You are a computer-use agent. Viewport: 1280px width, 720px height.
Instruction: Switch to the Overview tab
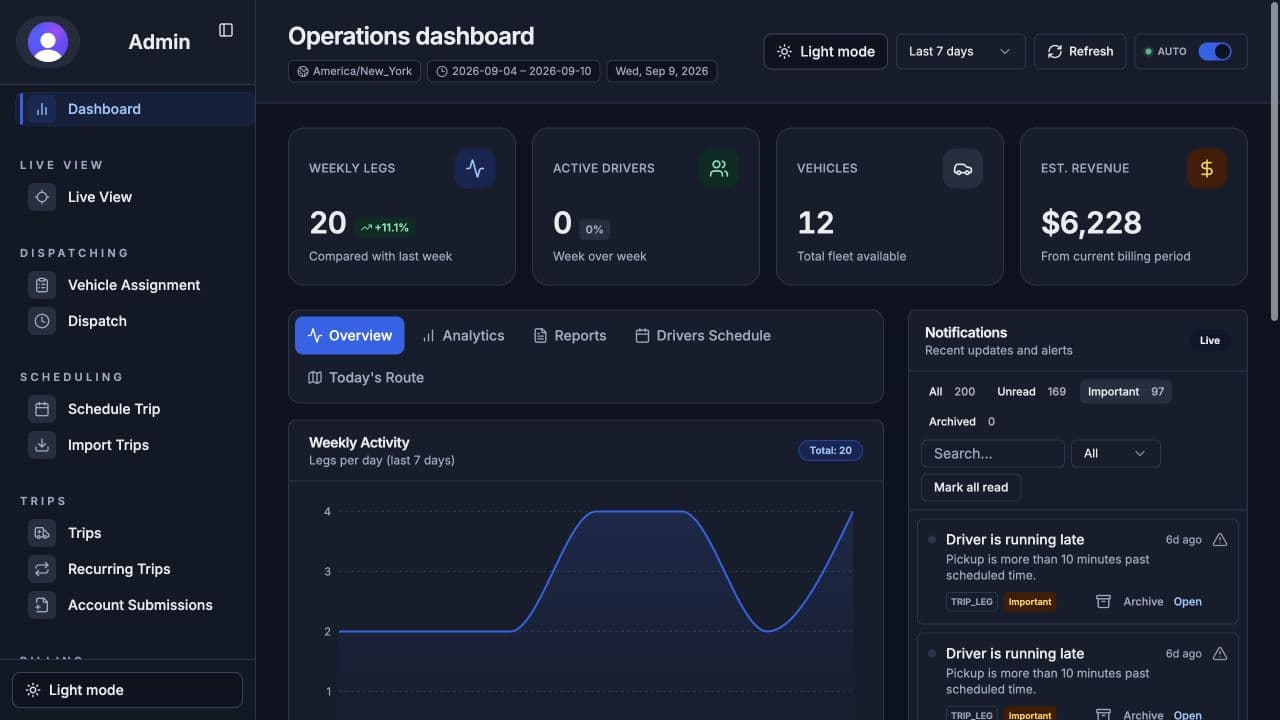(x=349, y=336)
